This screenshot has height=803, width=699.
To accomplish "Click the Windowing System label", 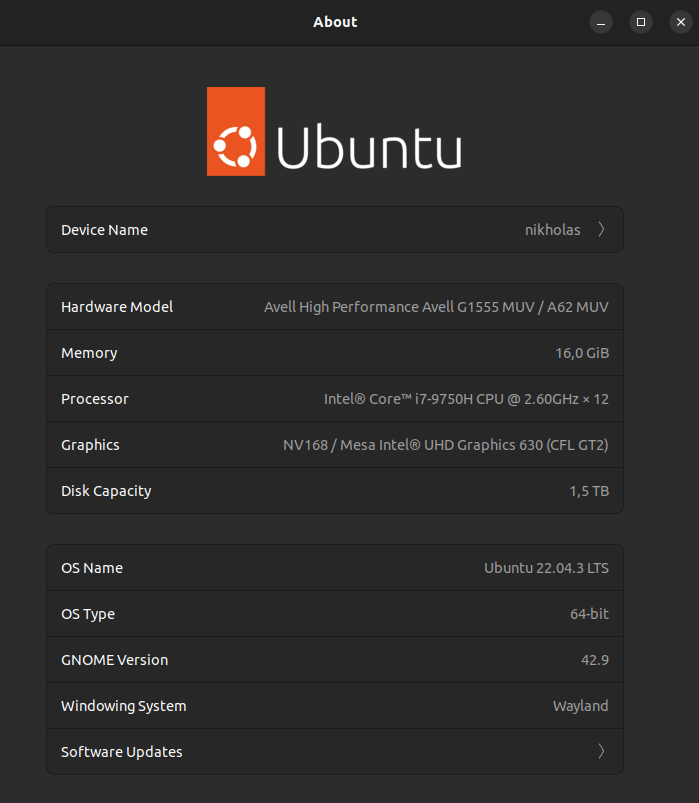I will 123,706.
